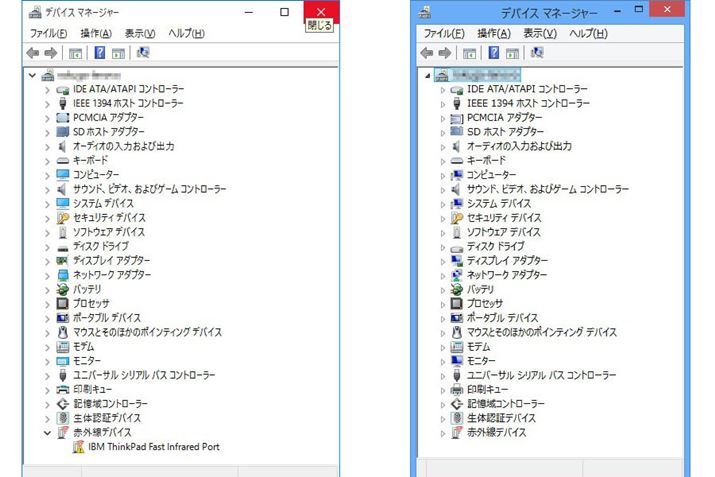Image resolution: width=715 pixels, height=477 pixels.
Task: Click the forward arrow in right window toolbar
Action: 444,52
